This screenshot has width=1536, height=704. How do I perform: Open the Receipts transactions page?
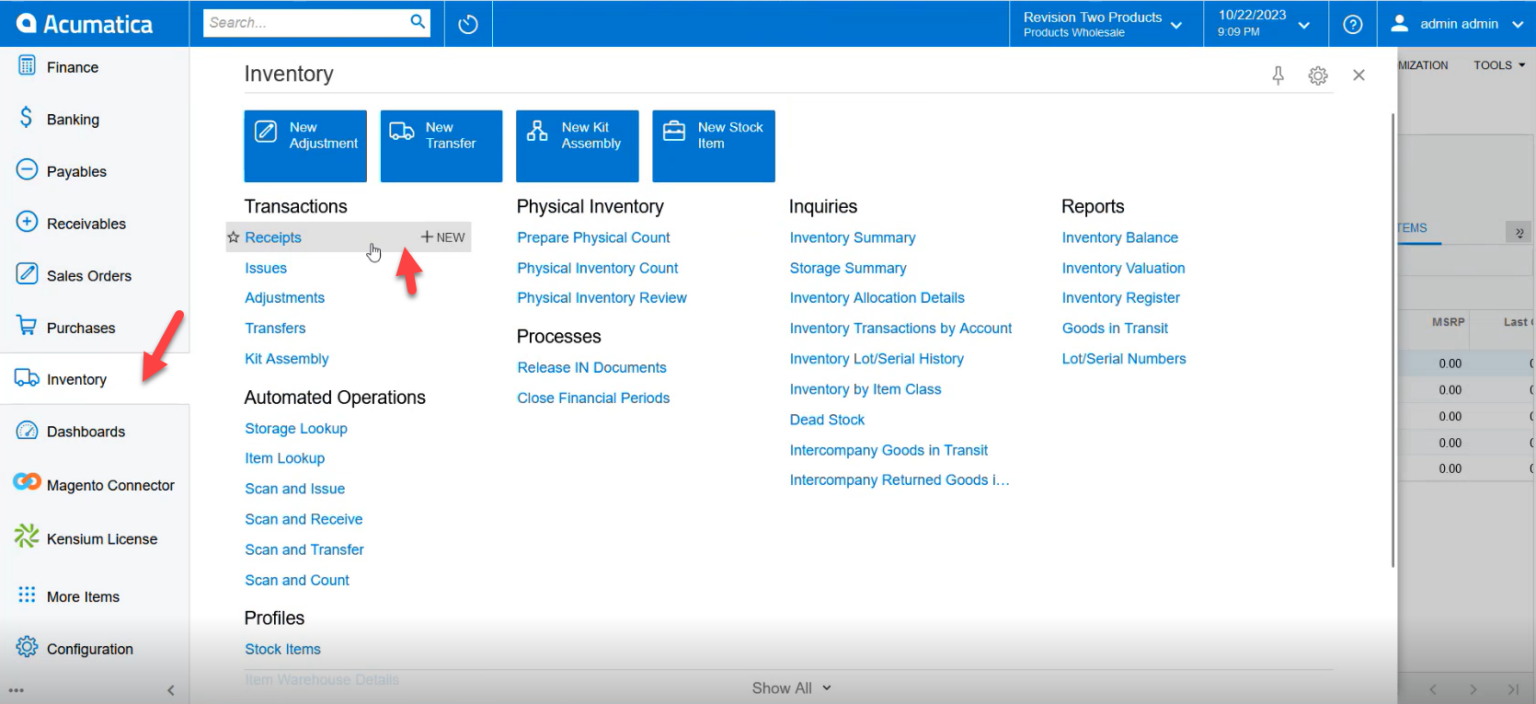pos(273,237)
